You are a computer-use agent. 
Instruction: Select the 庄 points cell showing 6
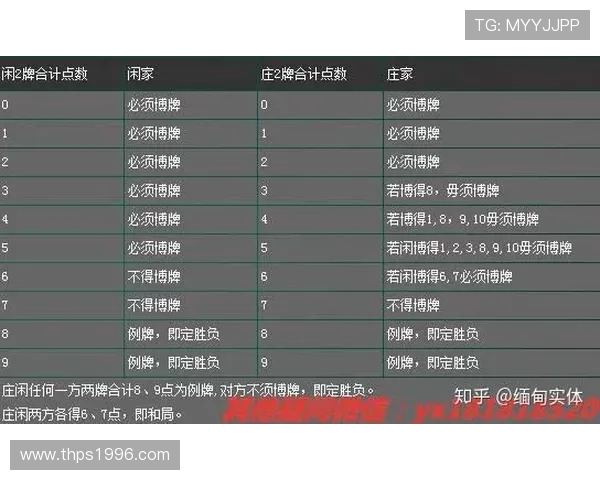point(321,276)
